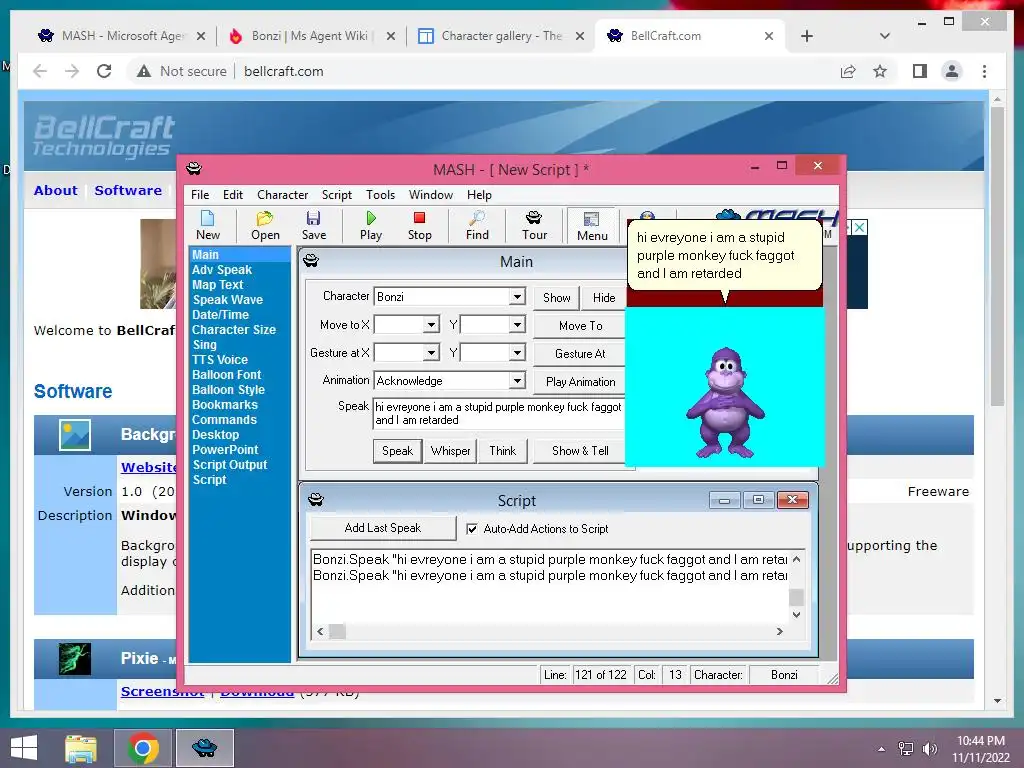Click the Chrome taskbar icon
The image size is (1024, 768).
(142, 748)
